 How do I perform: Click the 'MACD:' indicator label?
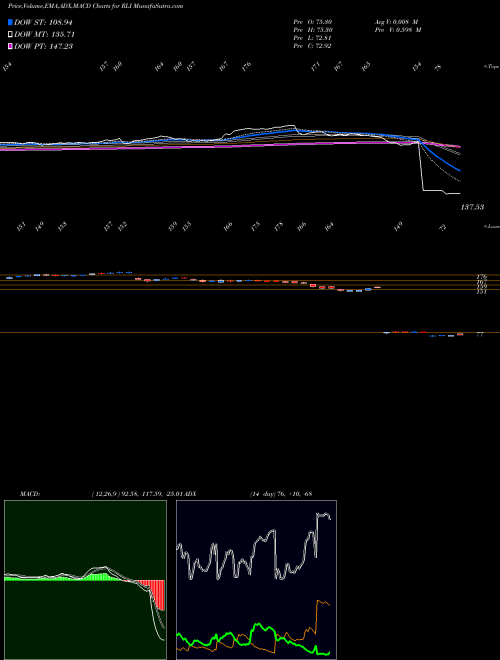point(30,494)
